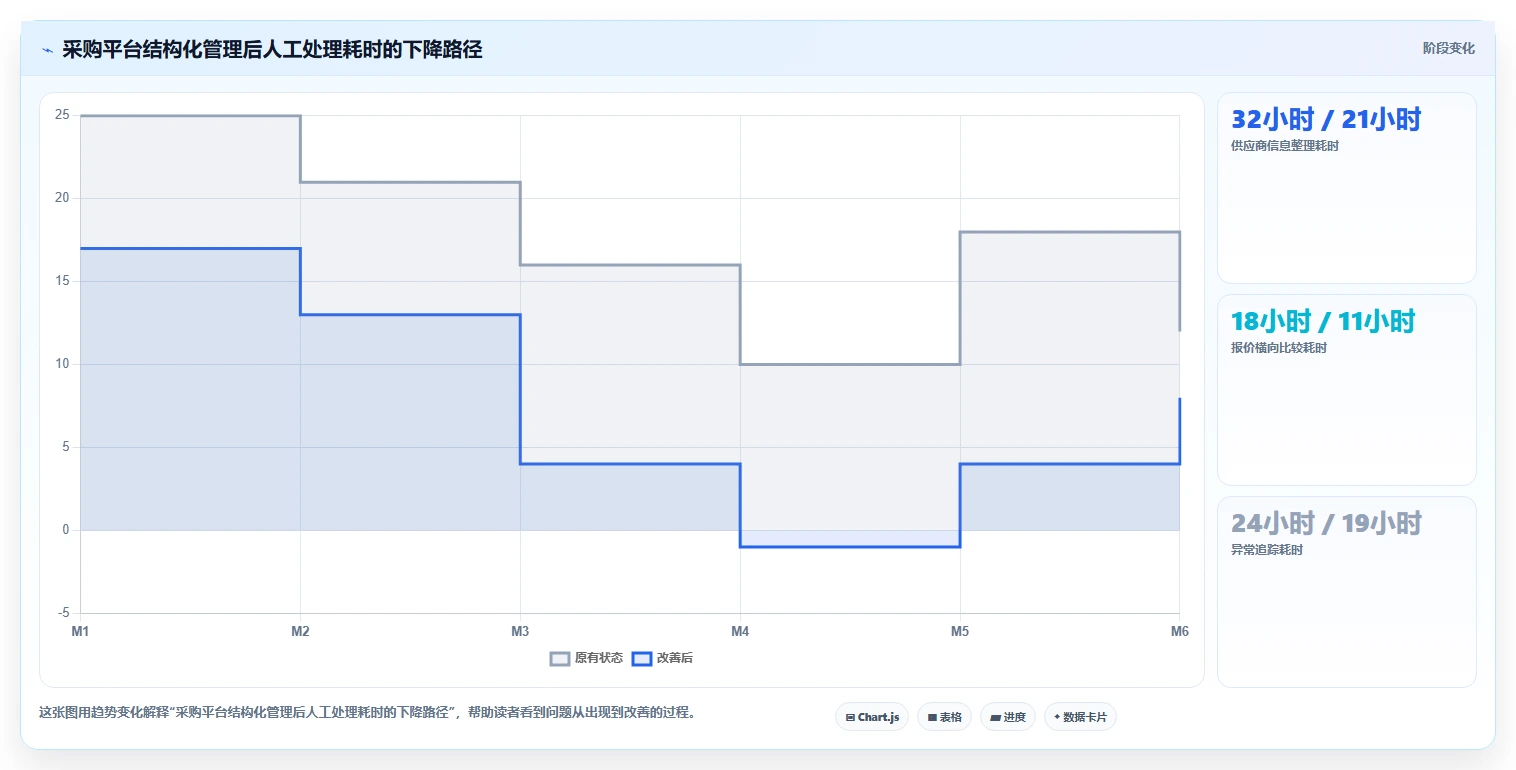
Task: Click the blue step line segment at value 17
Action: (x=190, y=248)
